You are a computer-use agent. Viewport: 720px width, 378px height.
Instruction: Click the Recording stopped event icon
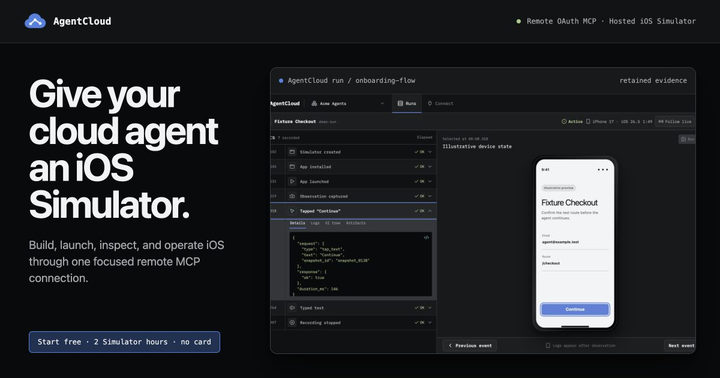click(292, 322)
